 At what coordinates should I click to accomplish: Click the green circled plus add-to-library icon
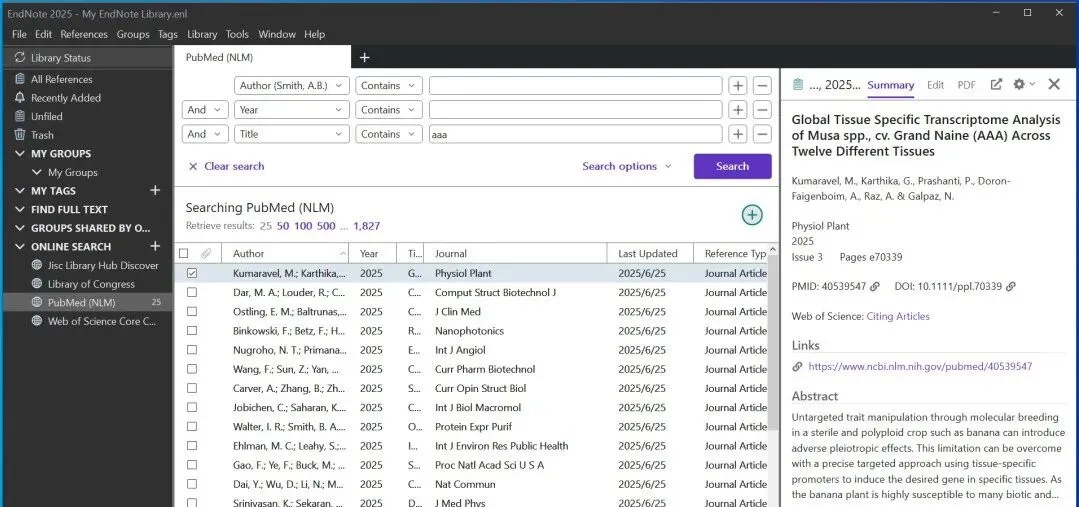[752, 215]
